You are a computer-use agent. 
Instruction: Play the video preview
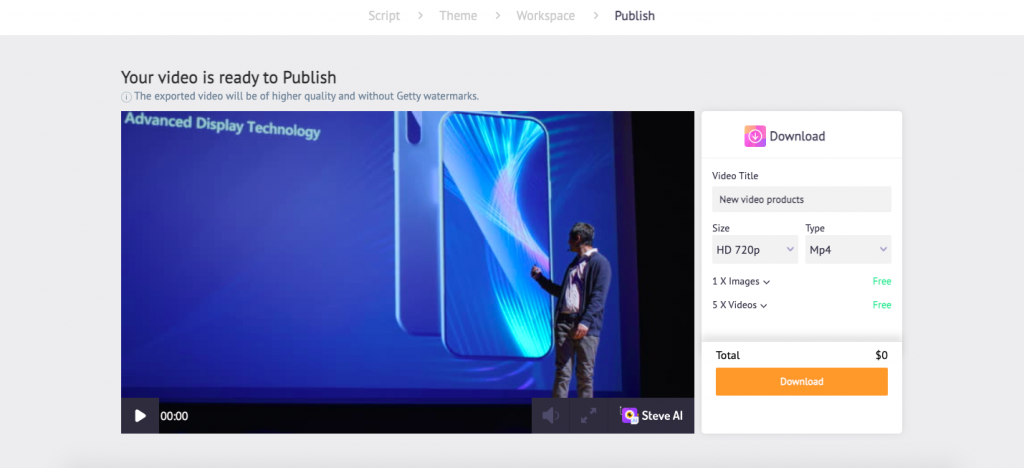point(140,416)
